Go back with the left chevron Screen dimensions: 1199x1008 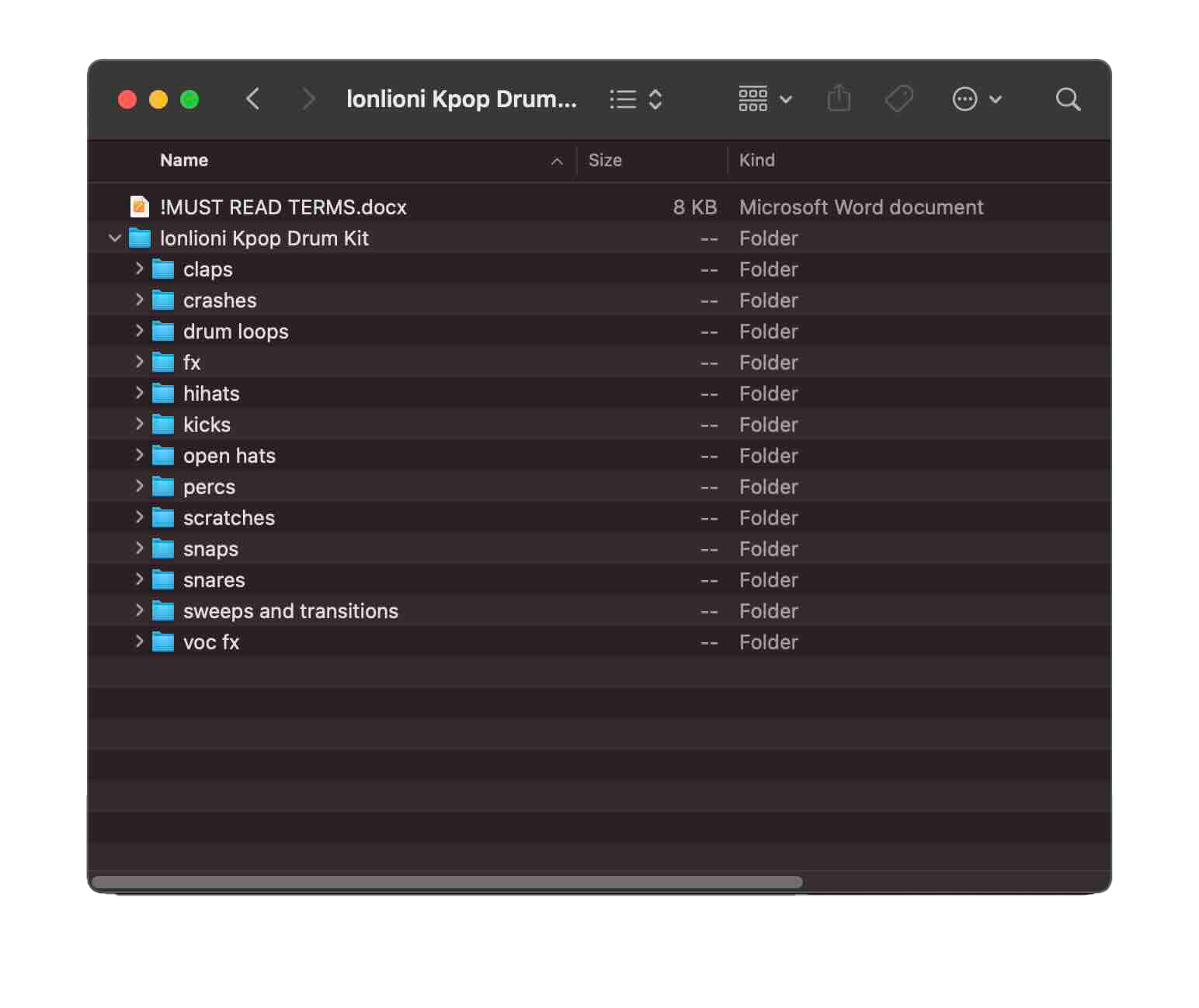252,99
